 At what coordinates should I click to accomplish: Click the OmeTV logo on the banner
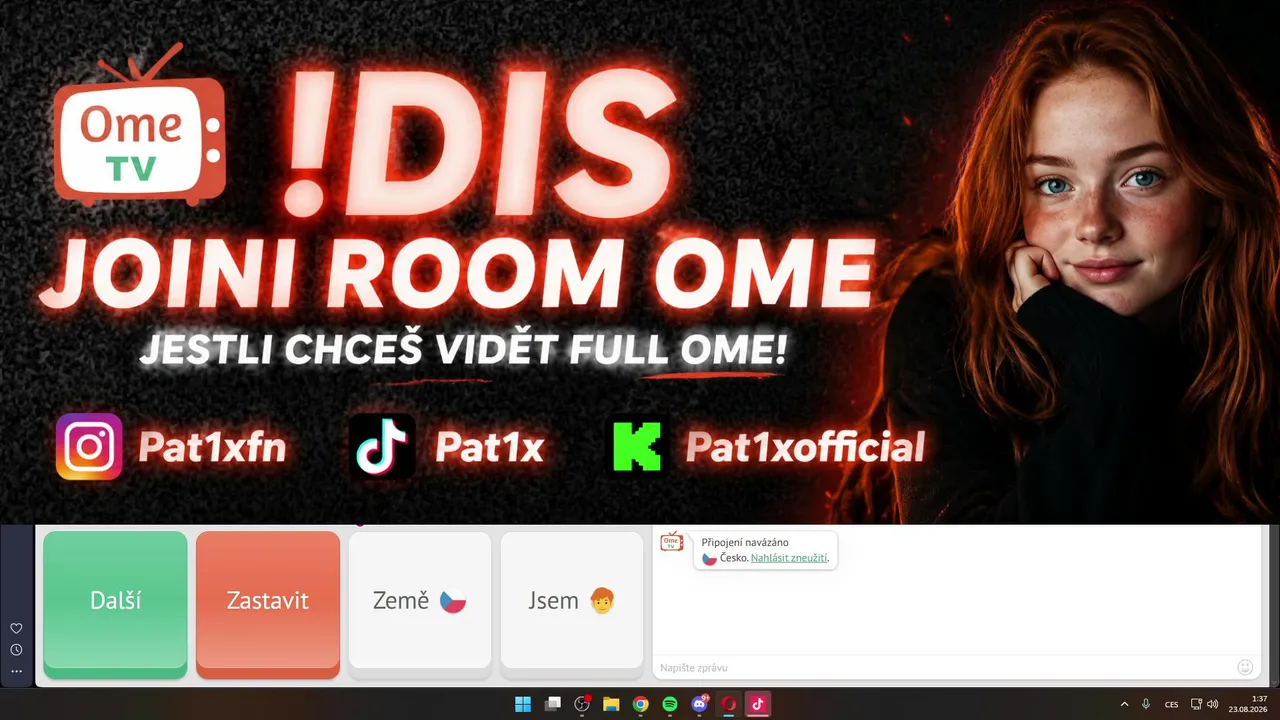[x=139, y=125]
